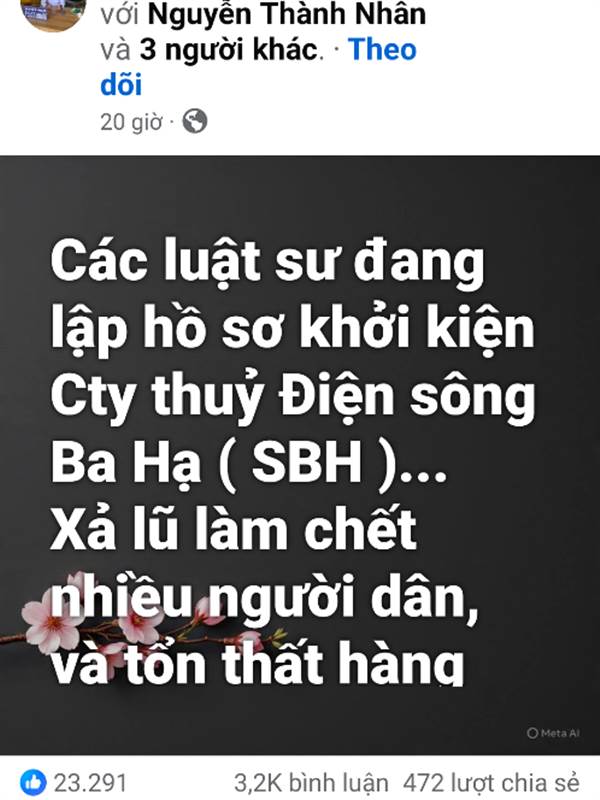The image size is (600, 800).
Task: Click the Meta AI watermark label
Action: [554, 733]
